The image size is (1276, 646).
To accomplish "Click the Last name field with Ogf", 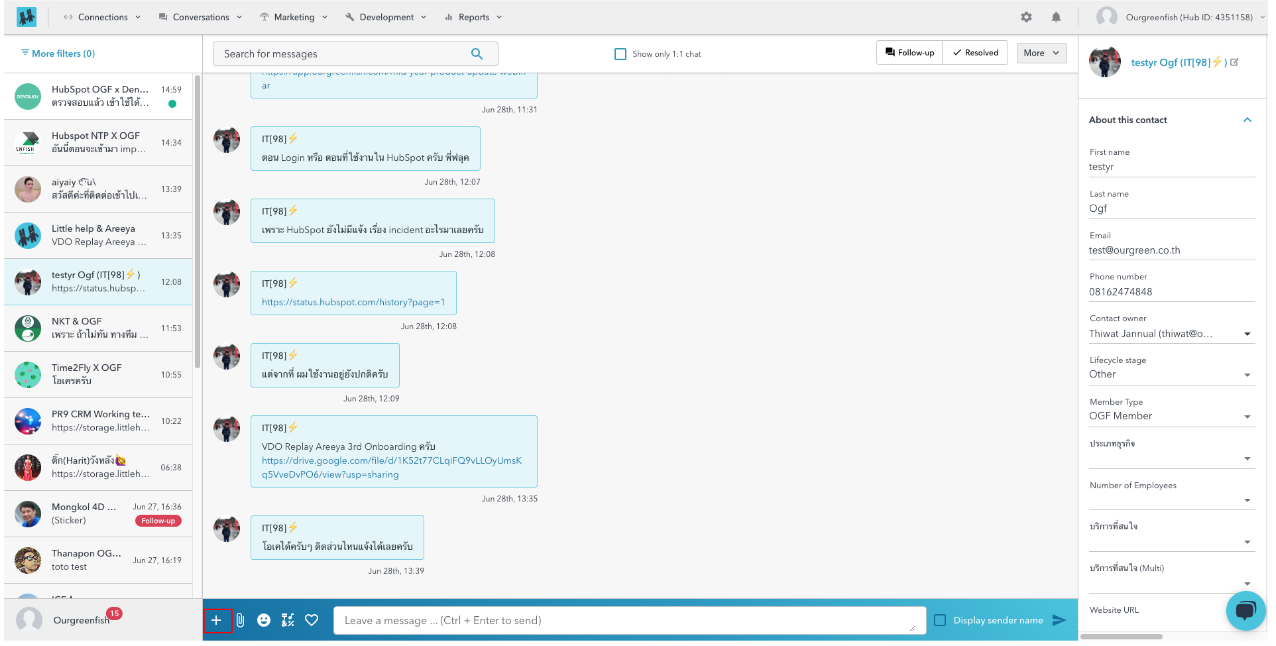I will [x=1171, y=209].
